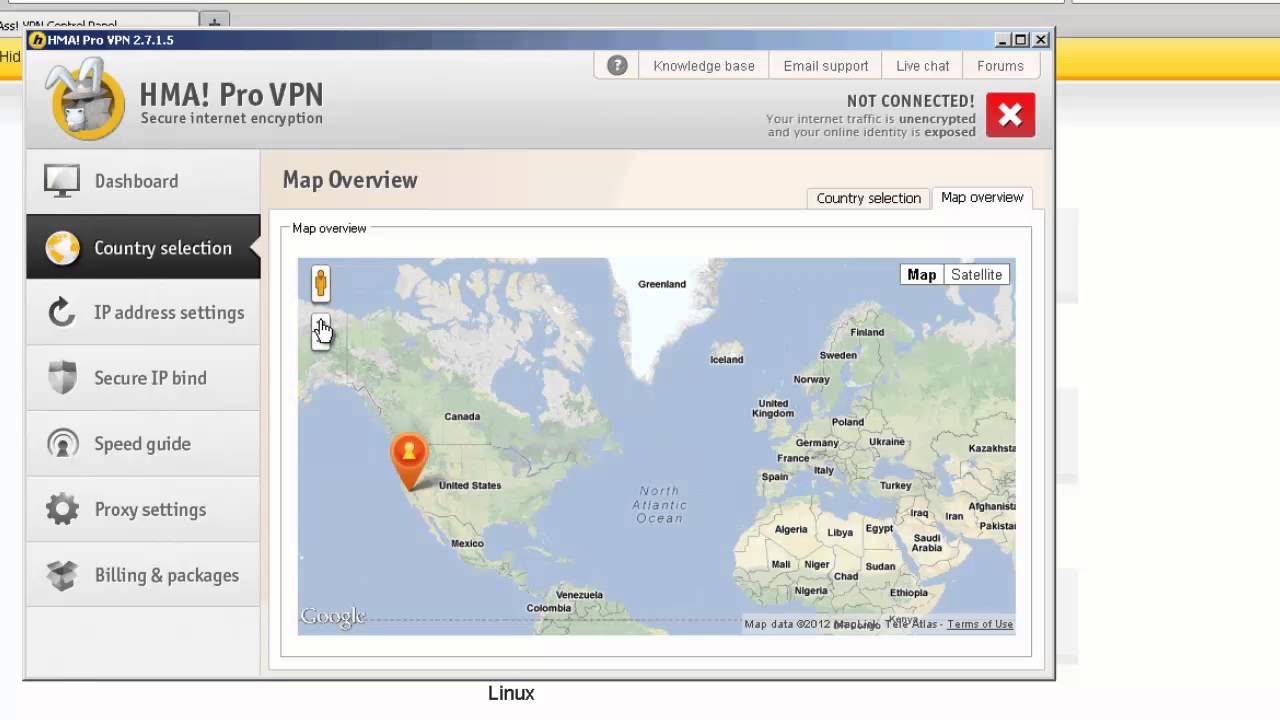The image size is (1280, 720).
Task: Click the Algeria label on map
Action: tap(790, 530)
